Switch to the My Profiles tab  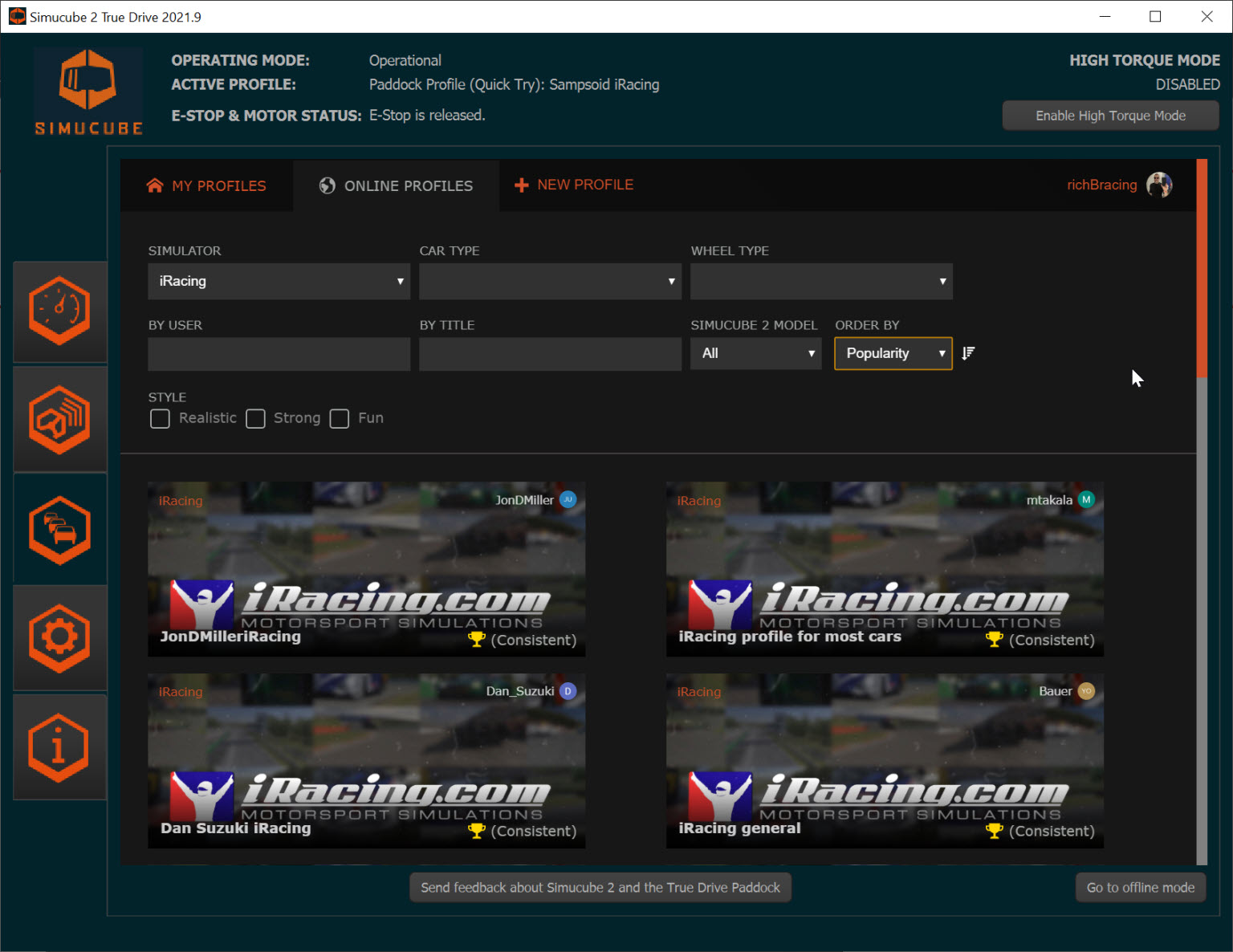(x=205, y=185)
